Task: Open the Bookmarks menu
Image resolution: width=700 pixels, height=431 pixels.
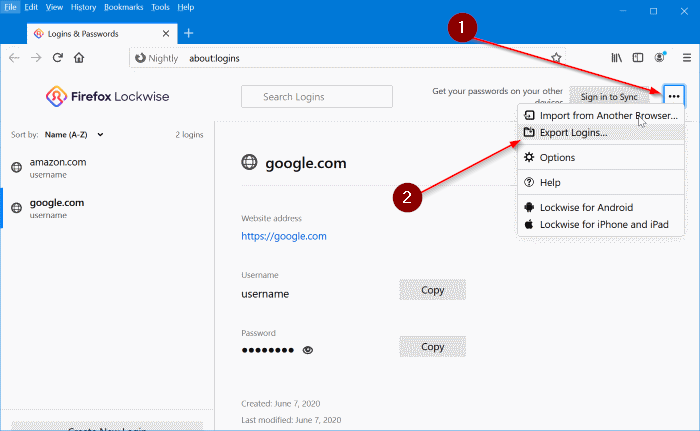Action: click(x=124, y=7)
